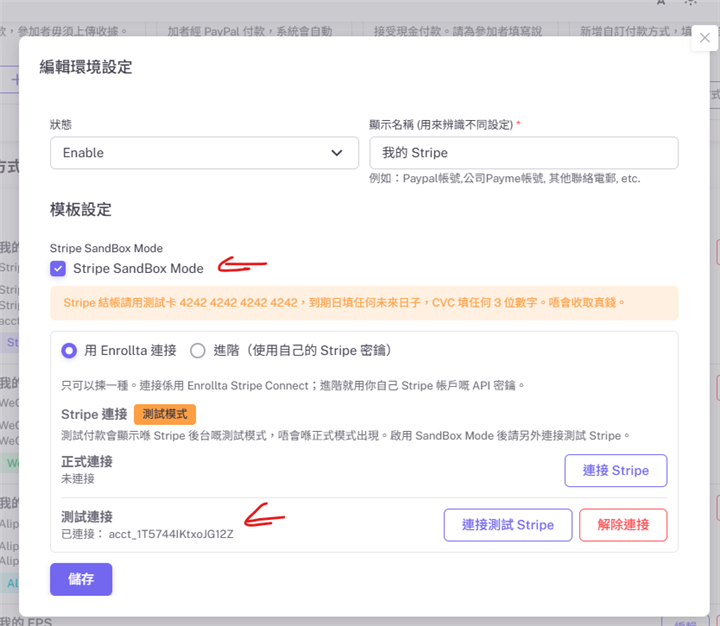Click the 正式連接 label
This screenshot has width=720, height=626.
(87, 462)
